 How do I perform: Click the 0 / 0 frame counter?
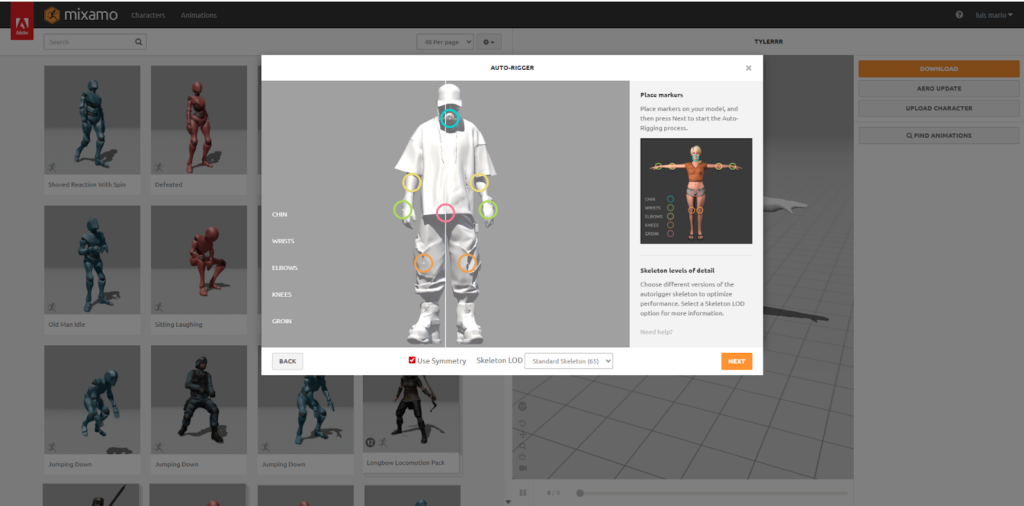552,493
